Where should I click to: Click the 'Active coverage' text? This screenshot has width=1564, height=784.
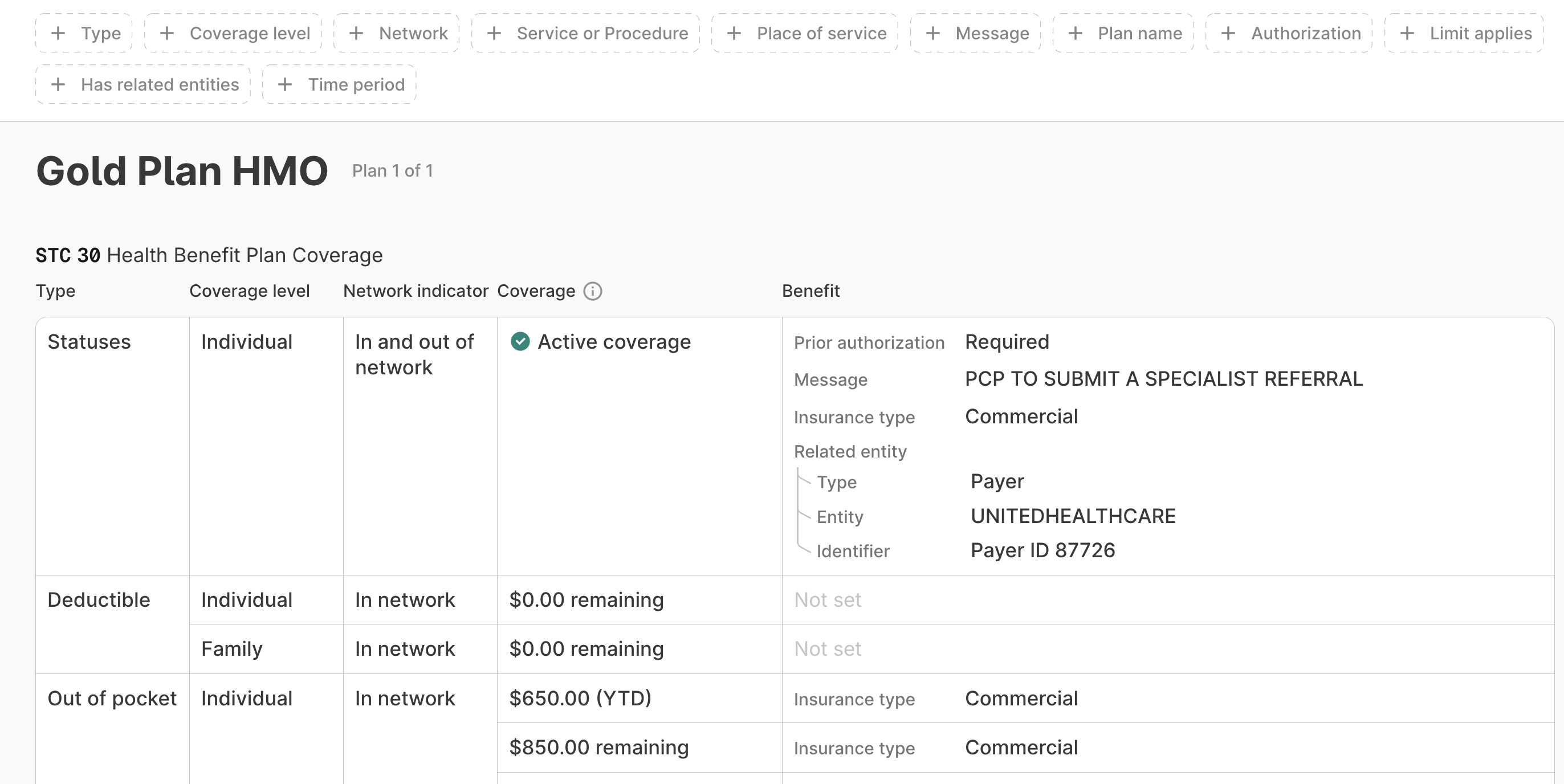[614, 342]
